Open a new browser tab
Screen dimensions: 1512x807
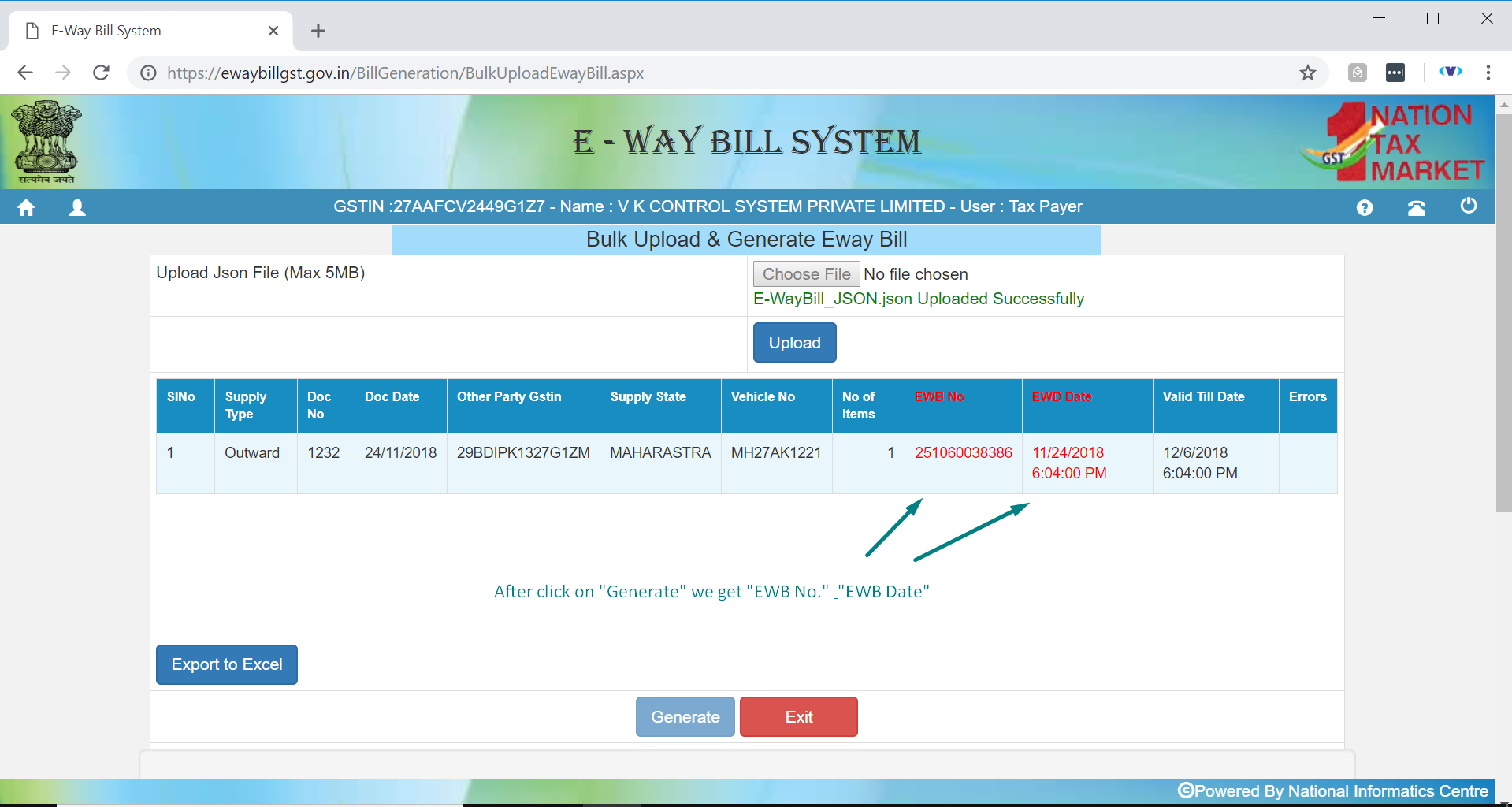pyautogui.click(x=318, y=31)
